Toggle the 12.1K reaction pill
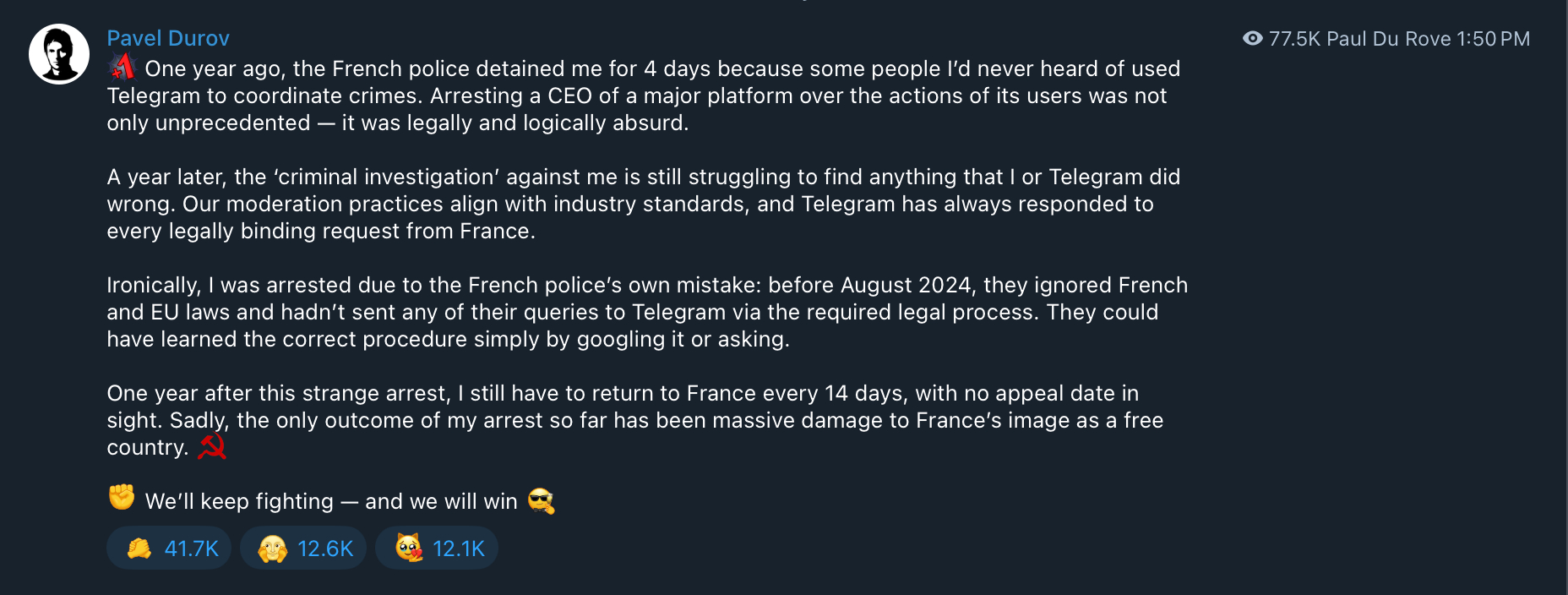Image resolution: width=1568 pixels, height=595 pixels. 436,548
